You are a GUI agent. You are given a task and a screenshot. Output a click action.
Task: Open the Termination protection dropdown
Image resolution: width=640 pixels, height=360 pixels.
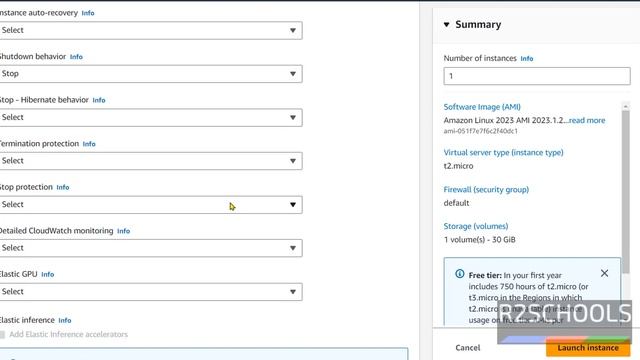click(x=150, y=161)
